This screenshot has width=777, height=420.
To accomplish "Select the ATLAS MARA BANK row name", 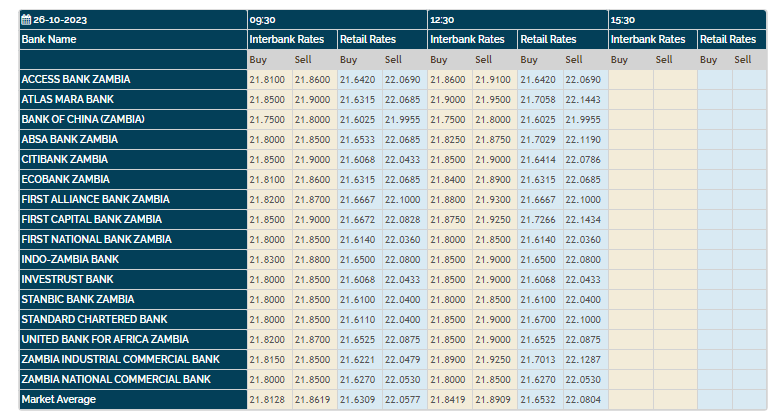I will 67,100.
